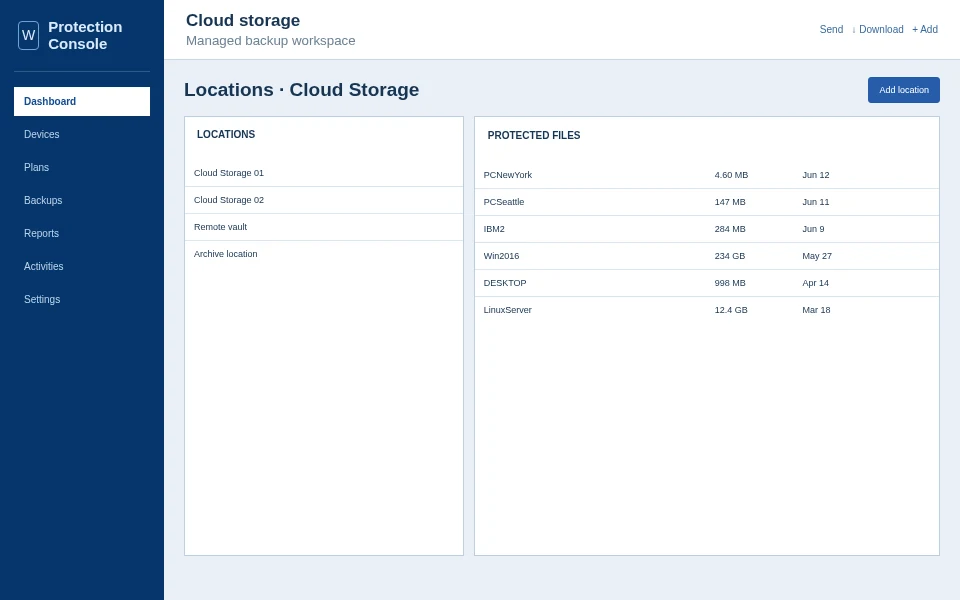Click the Add location button

pyautogui.click(x=904, y=90)
